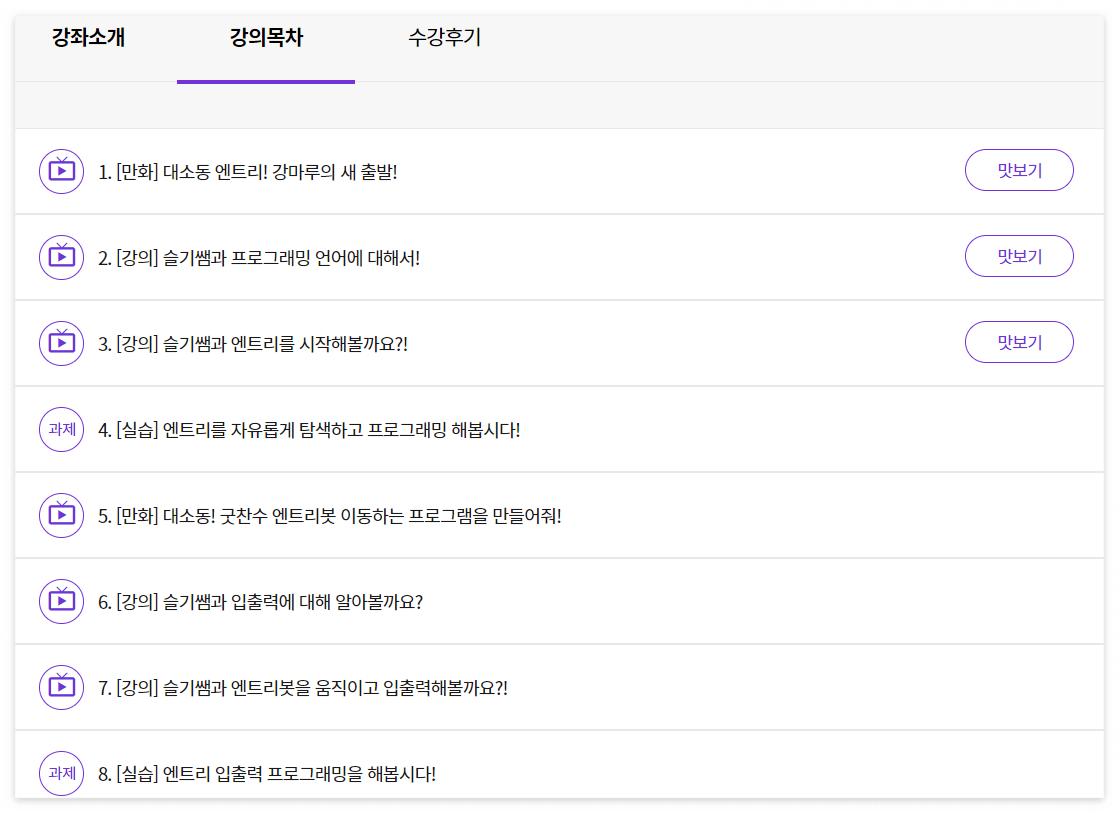Click the 과제 assignment icon for lesson 8
The width and height of the screenshot is (1119, 813).
click(x=61, y=773)
